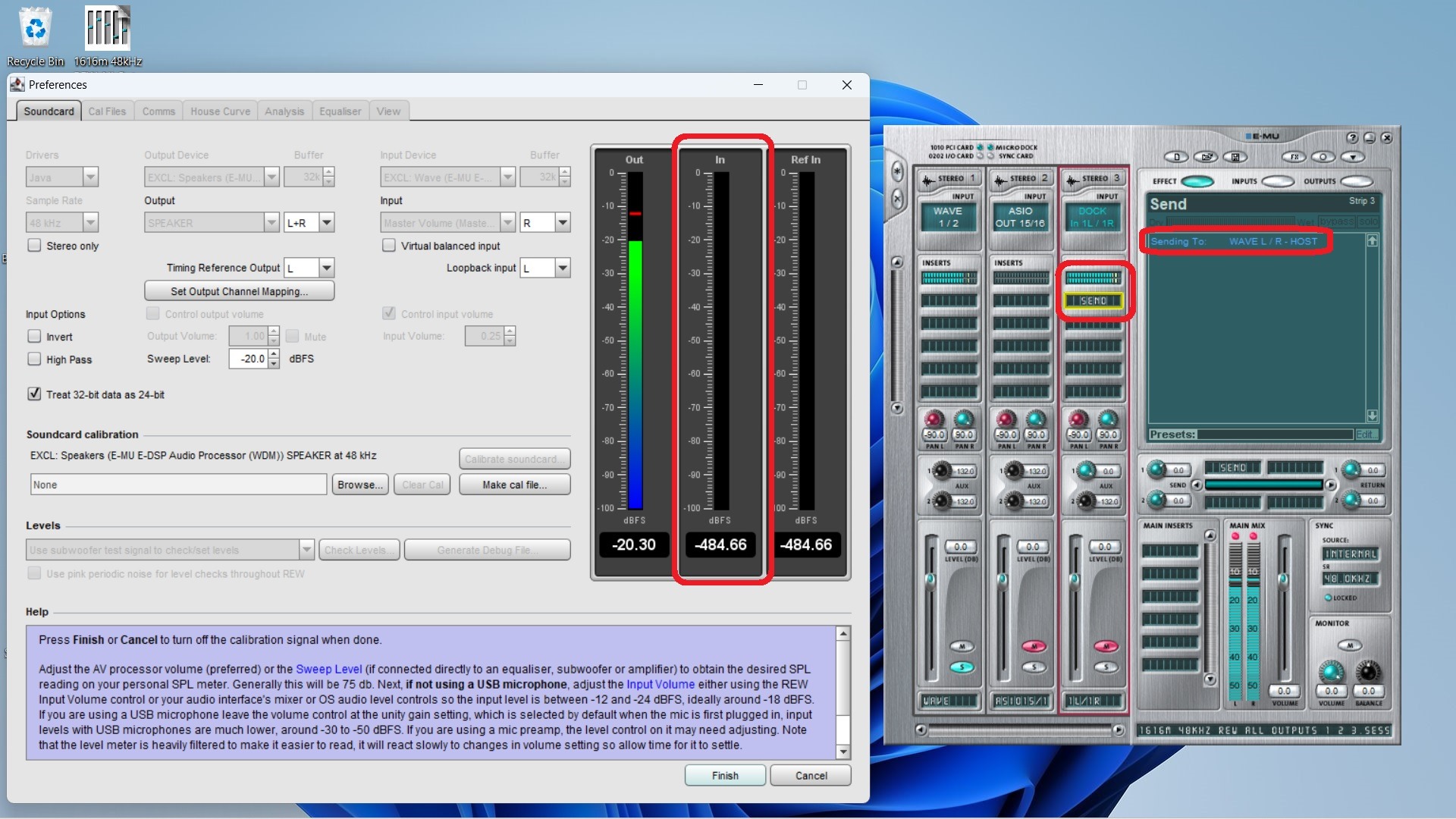Image resolution: width=1456 pixels, height=819 pixels.
Task: Open the View tab
Action: tap(388, 111)
